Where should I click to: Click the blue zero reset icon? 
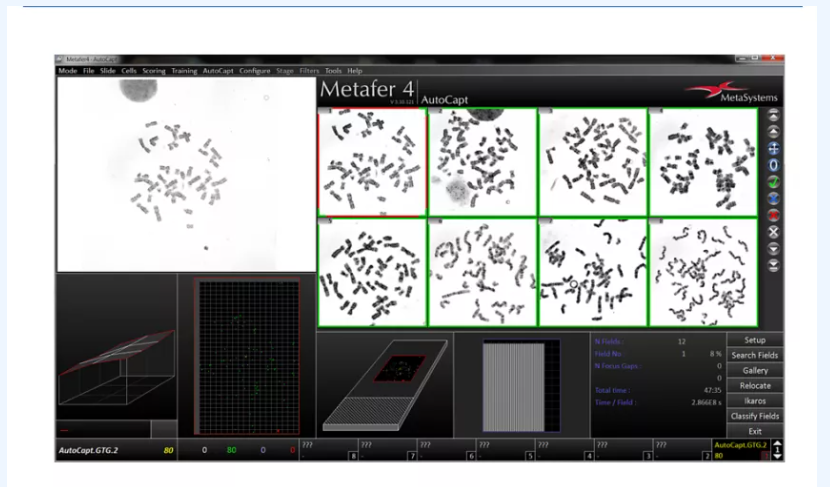point(773,165)
